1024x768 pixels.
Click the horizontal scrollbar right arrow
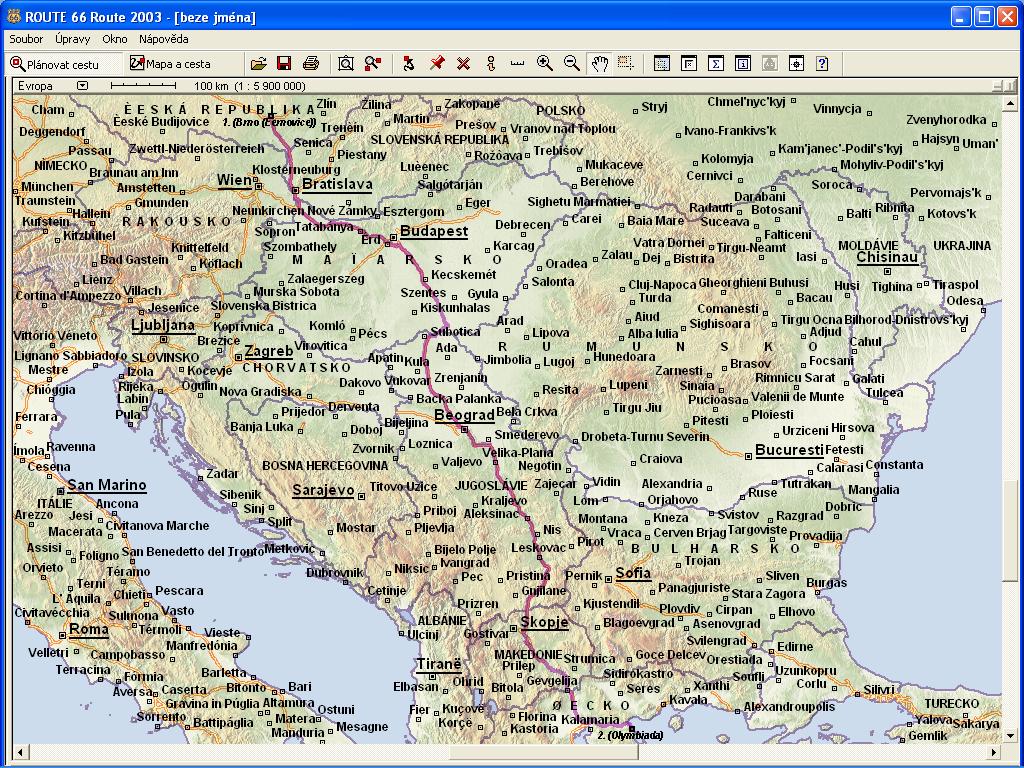point(995,752)
